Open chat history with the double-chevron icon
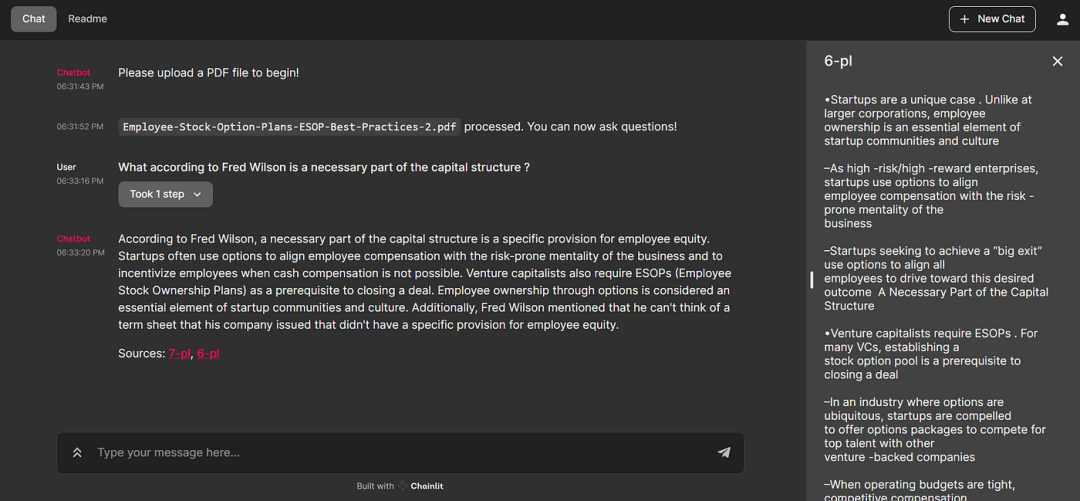 (x=77, y=453)
